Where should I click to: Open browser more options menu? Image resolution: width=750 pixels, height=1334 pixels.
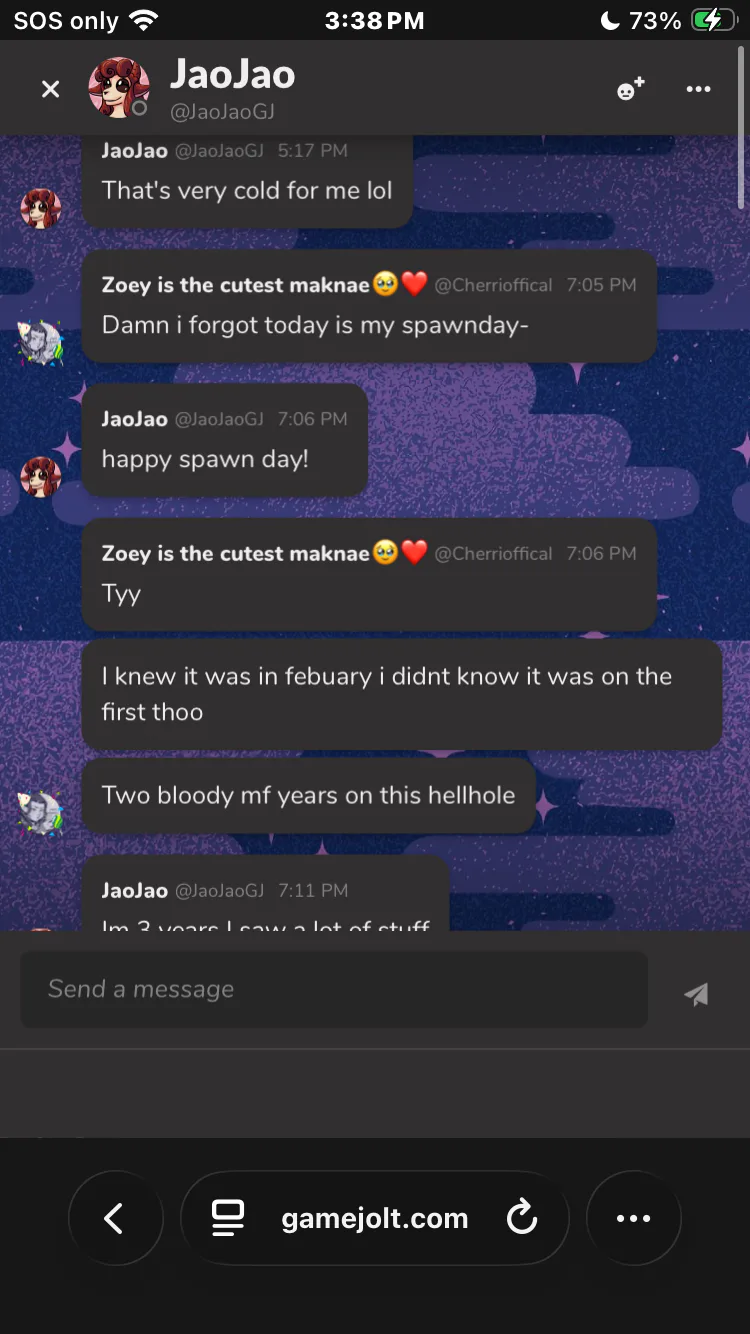(x=633, y=1218)
